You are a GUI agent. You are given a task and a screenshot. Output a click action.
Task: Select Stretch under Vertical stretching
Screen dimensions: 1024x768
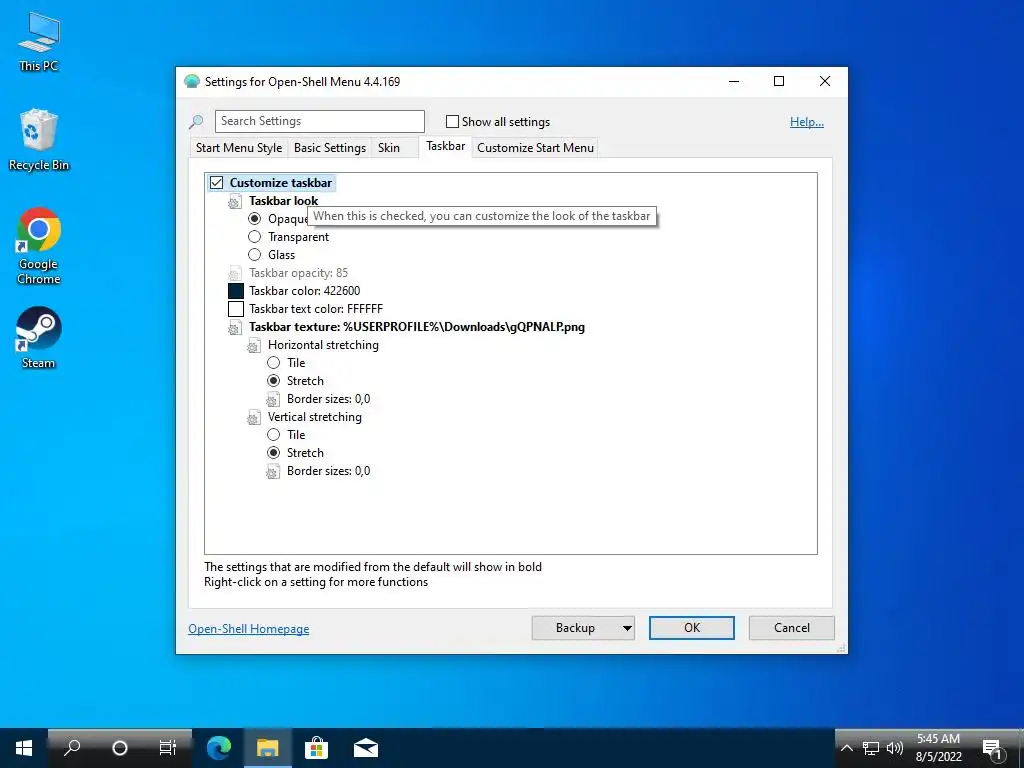274,453
